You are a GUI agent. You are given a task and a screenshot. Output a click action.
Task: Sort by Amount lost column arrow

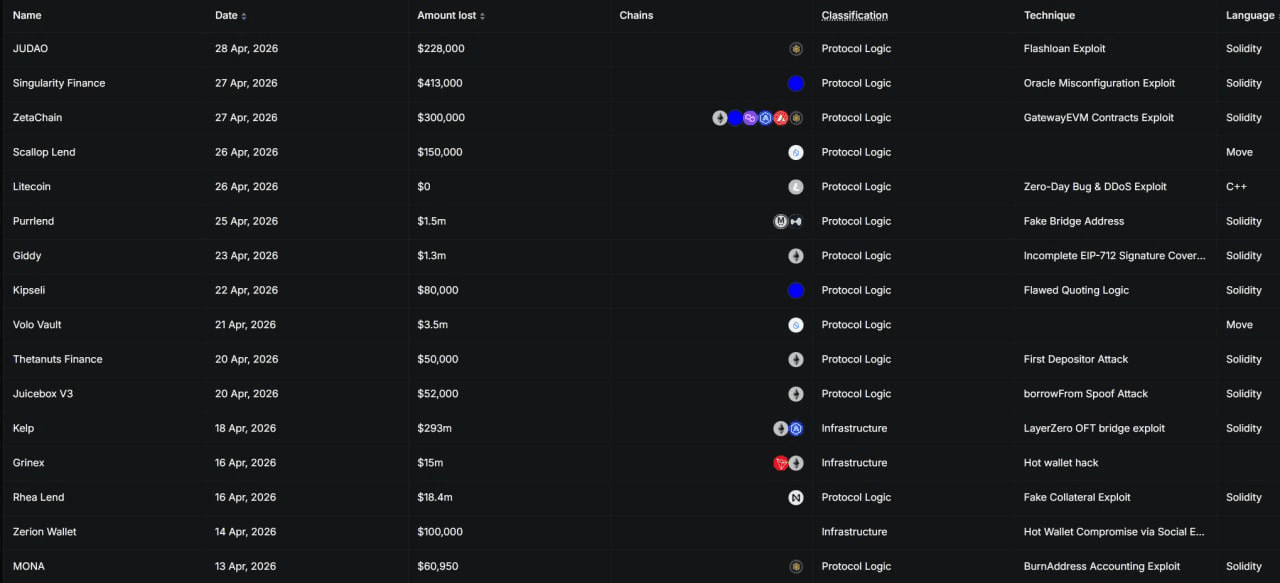click(482, 16)
